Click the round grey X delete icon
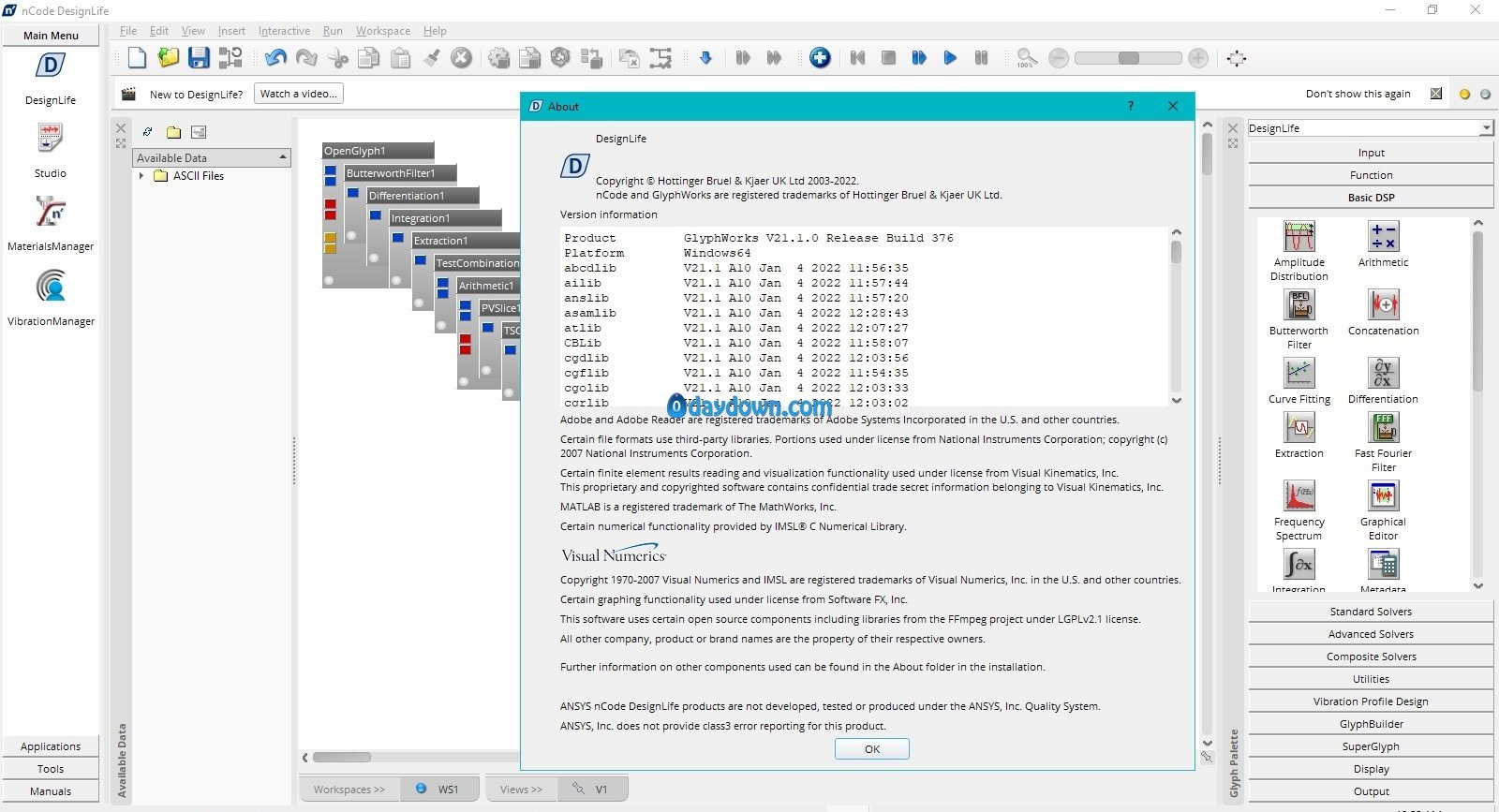Image resolution: width=1499 pixels, height=812 pixels. pos(461,58)
